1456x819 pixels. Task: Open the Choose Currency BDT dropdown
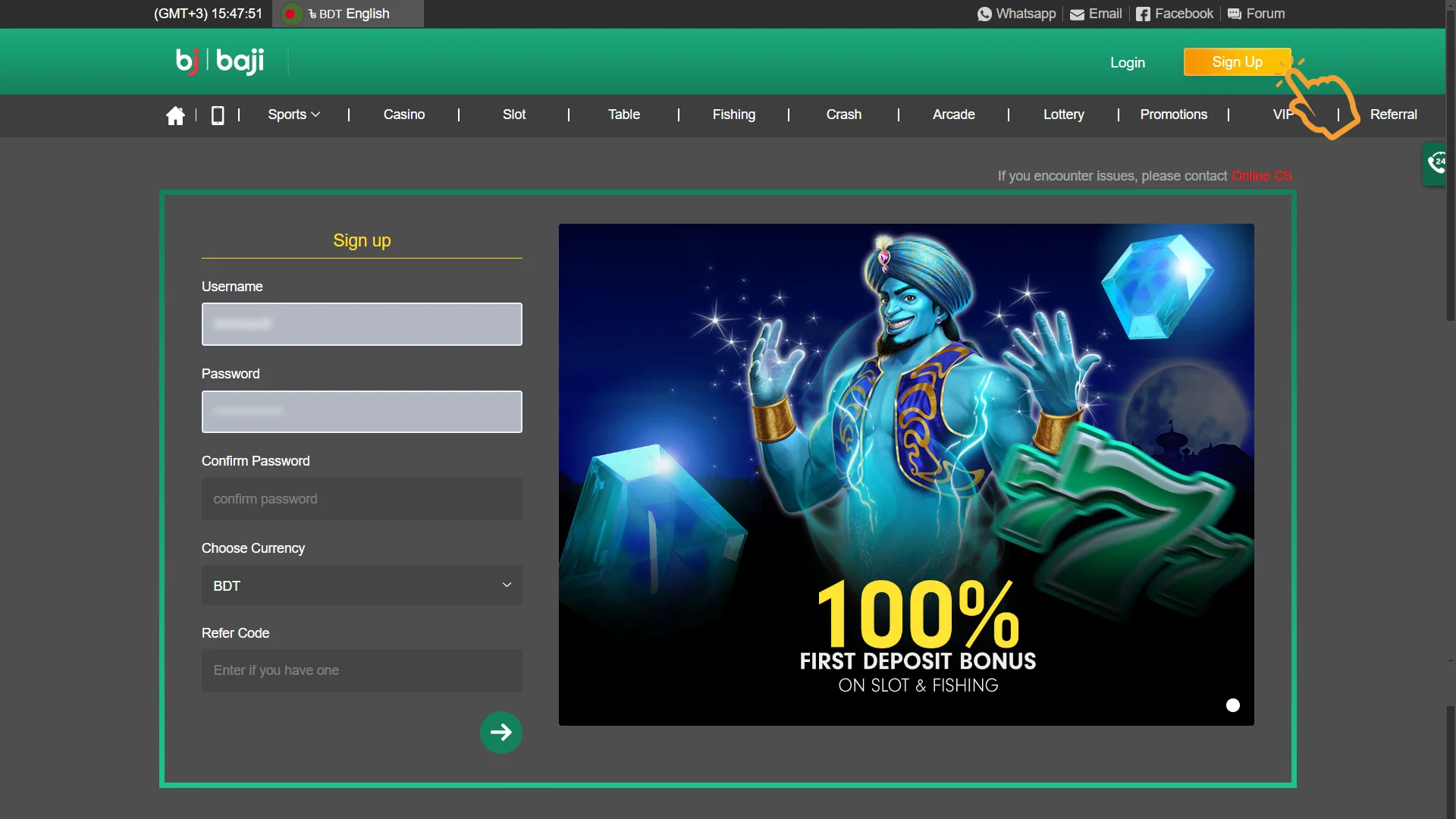coord(362,585)
